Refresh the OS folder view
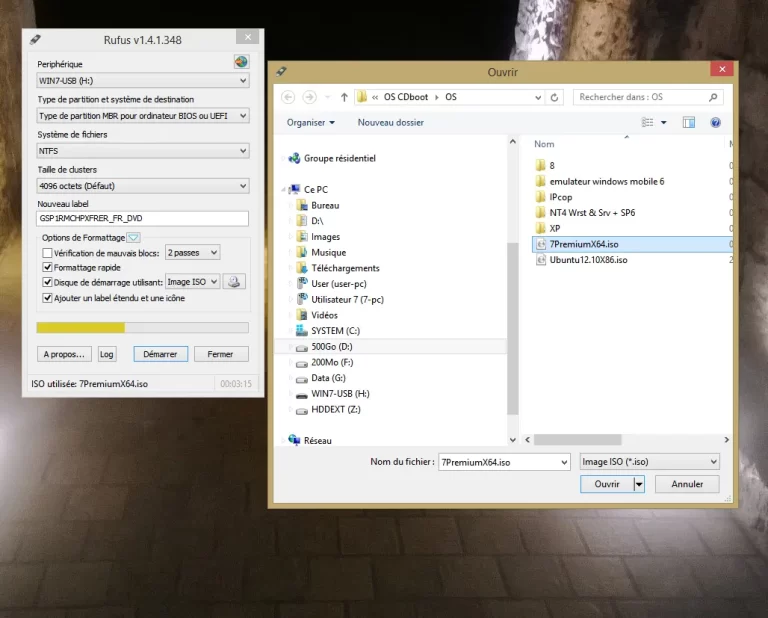768x618 pixels. click(x=554, y=97)
